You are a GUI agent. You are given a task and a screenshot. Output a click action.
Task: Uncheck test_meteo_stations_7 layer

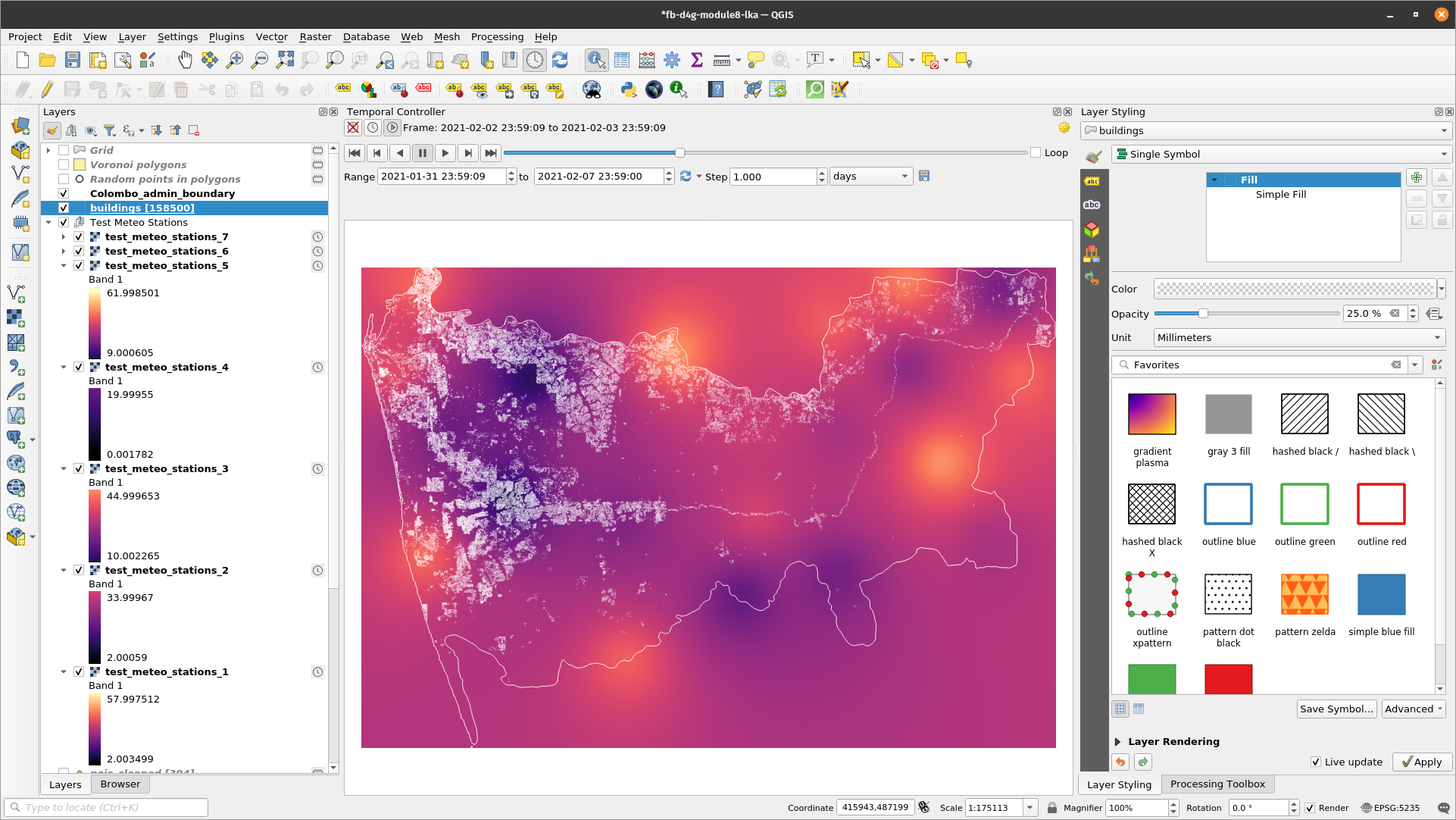[x=79, y=236]
